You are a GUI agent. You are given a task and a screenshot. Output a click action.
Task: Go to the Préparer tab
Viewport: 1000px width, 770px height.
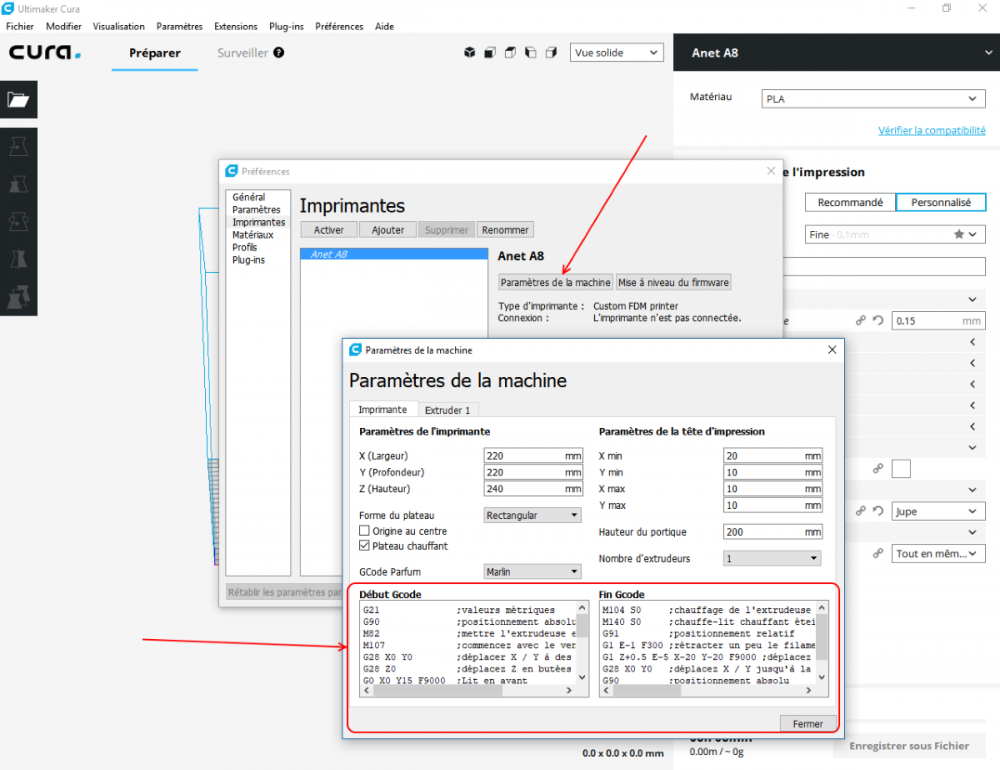click(154, 53)
